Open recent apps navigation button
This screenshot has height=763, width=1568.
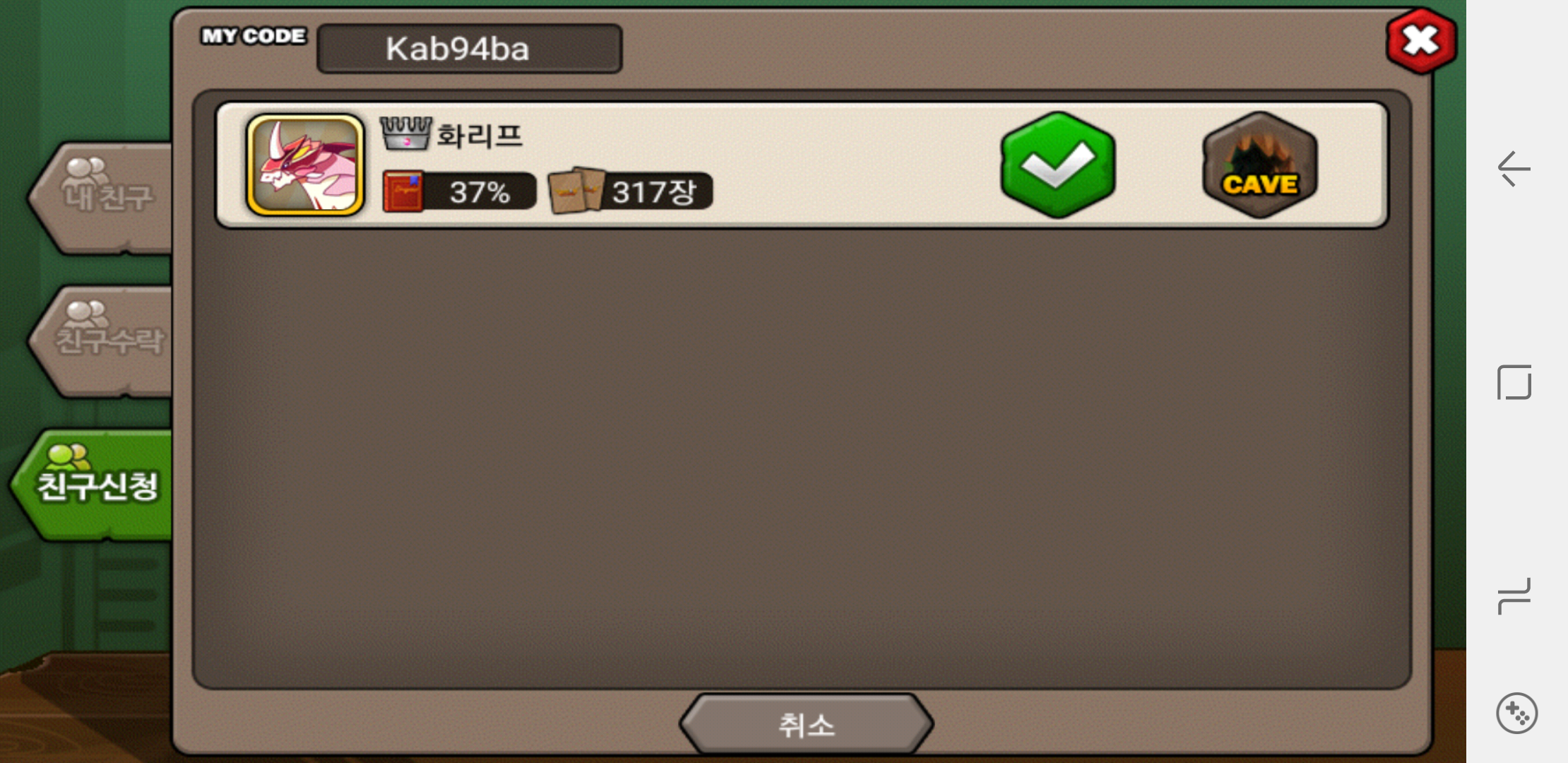tap(1514, 596)
